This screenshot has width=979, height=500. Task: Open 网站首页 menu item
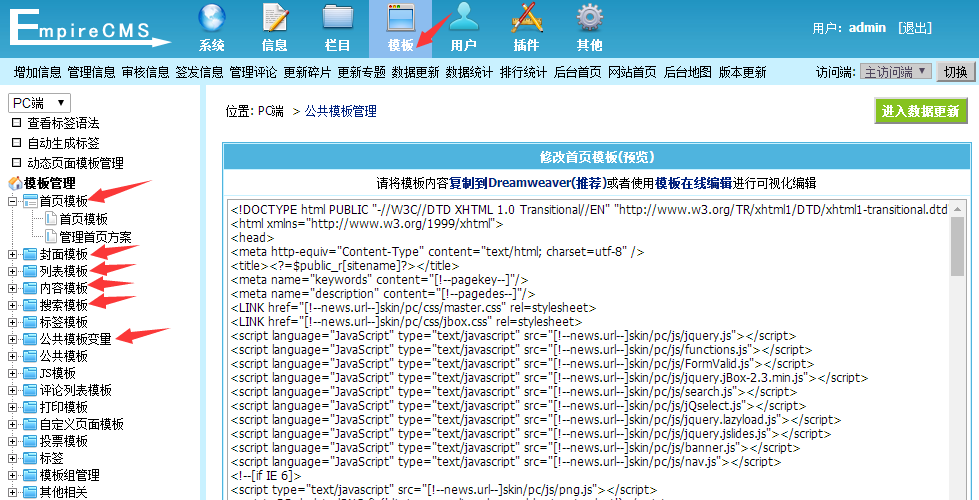click(632, 72)
